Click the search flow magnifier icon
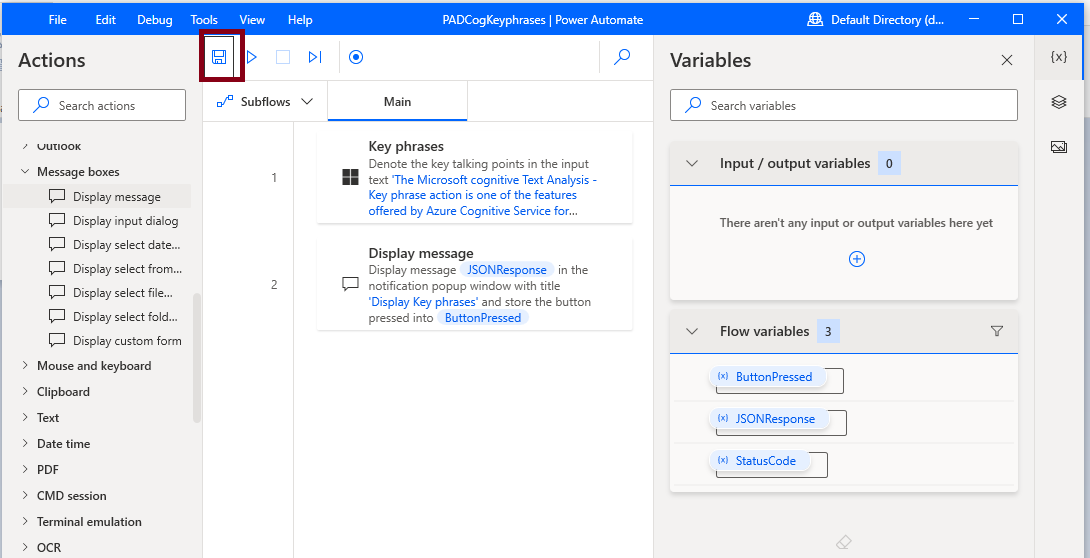Viewport: 1090px width, 558px height. 622,57
